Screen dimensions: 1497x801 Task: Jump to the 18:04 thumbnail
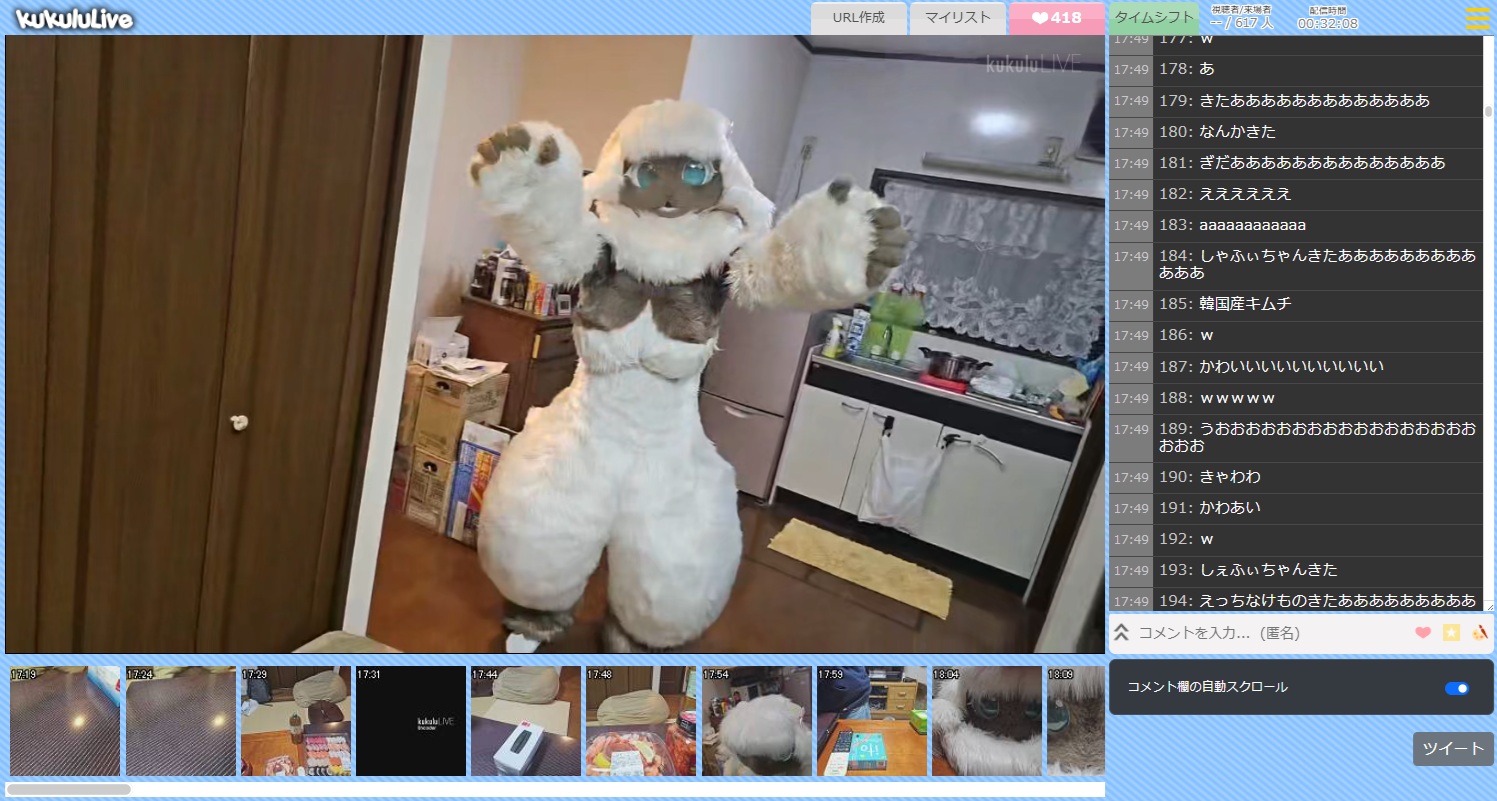click(x=986, y=721)
